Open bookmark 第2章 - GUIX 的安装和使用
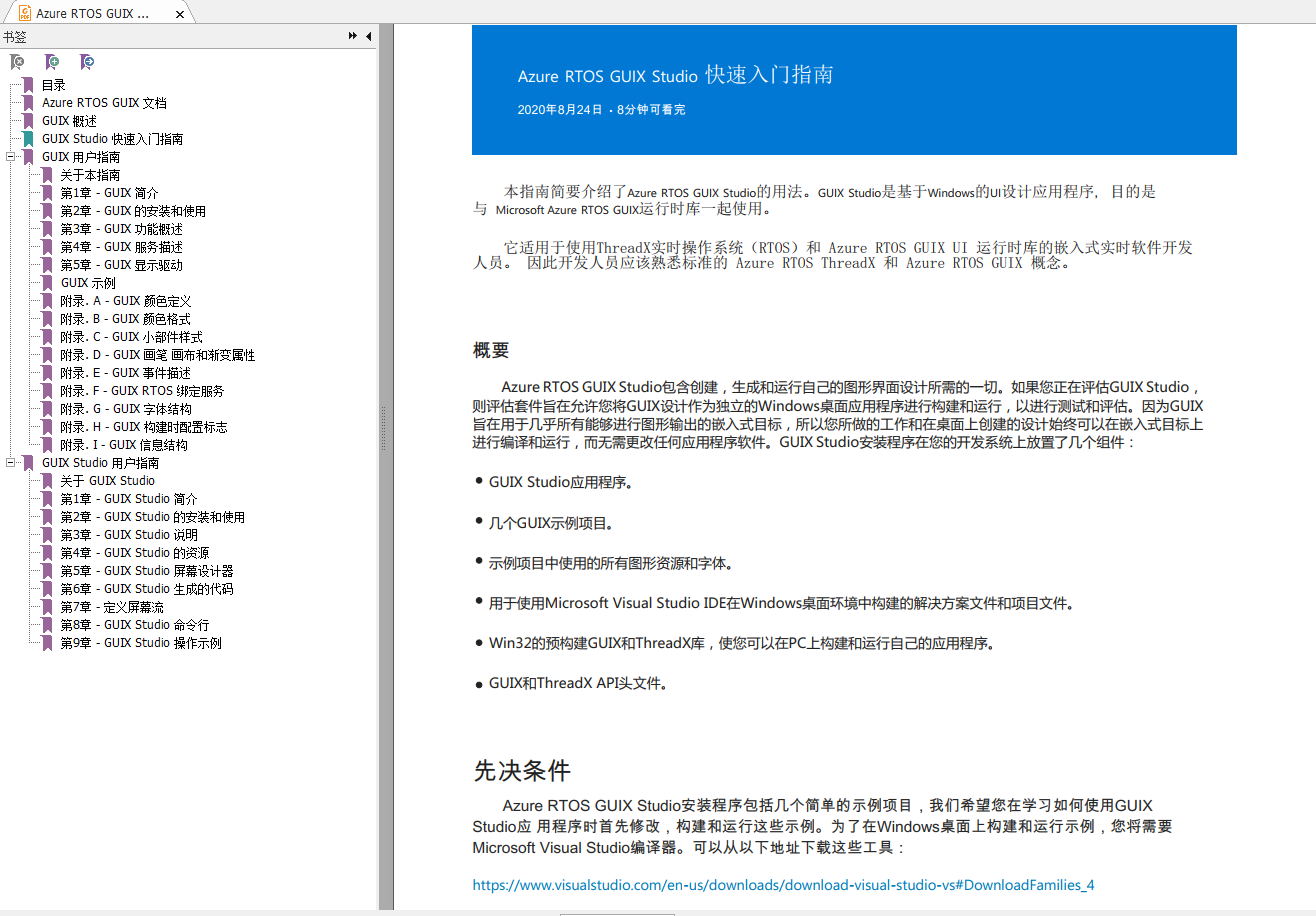The image size is (1316, 916). coord(133,211)
